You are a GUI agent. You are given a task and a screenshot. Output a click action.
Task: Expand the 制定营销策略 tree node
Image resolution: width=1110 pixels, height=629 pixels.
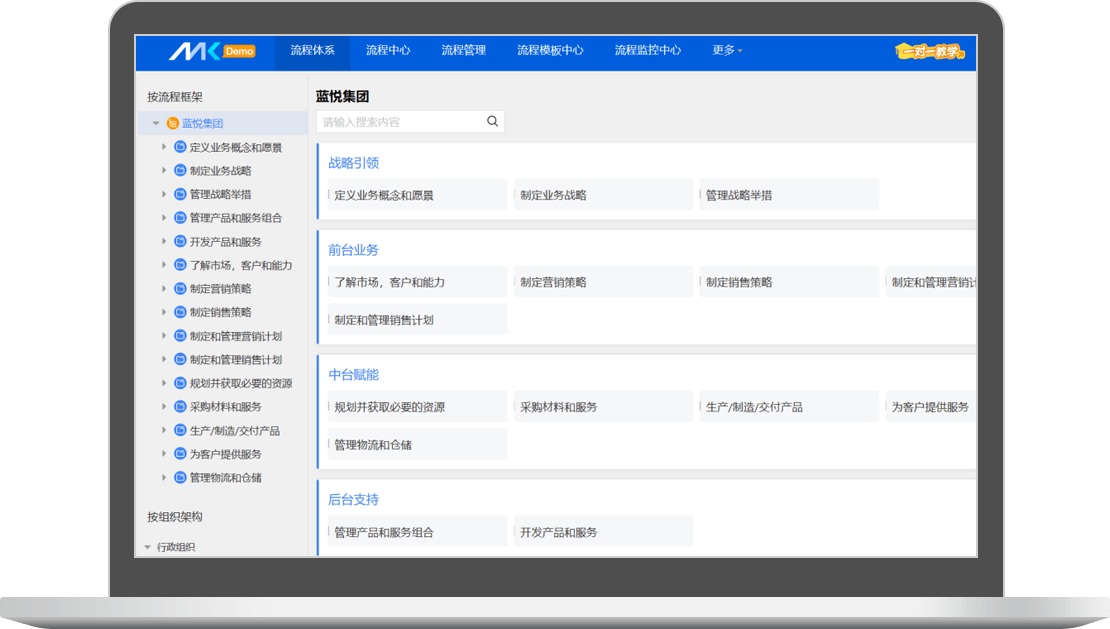[x=164, y=289]
